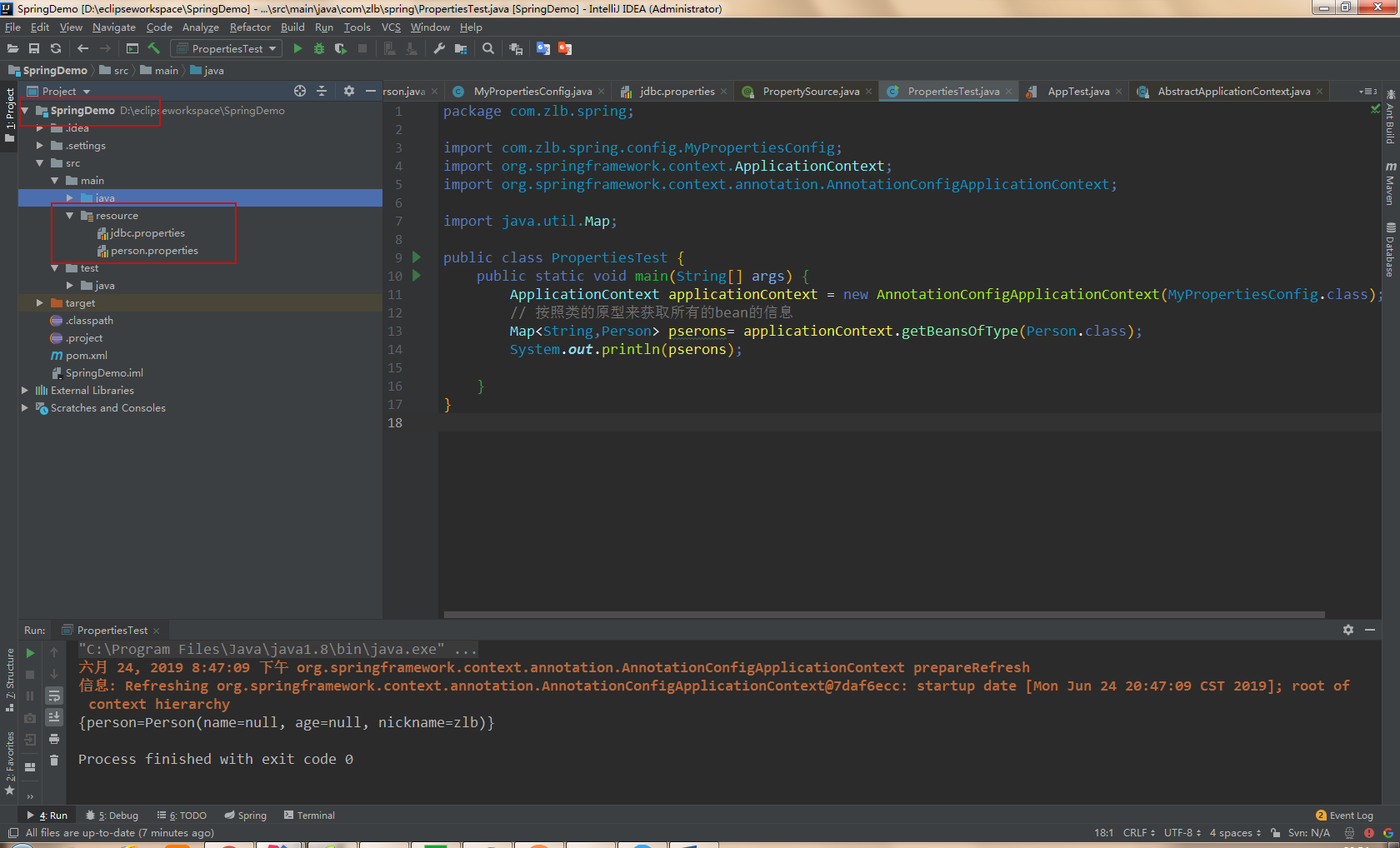The width and height of the screenshot is (1400, 848).
Task: Click the Synchronize refresh icon in toolbar
Action: coord(56,48)
